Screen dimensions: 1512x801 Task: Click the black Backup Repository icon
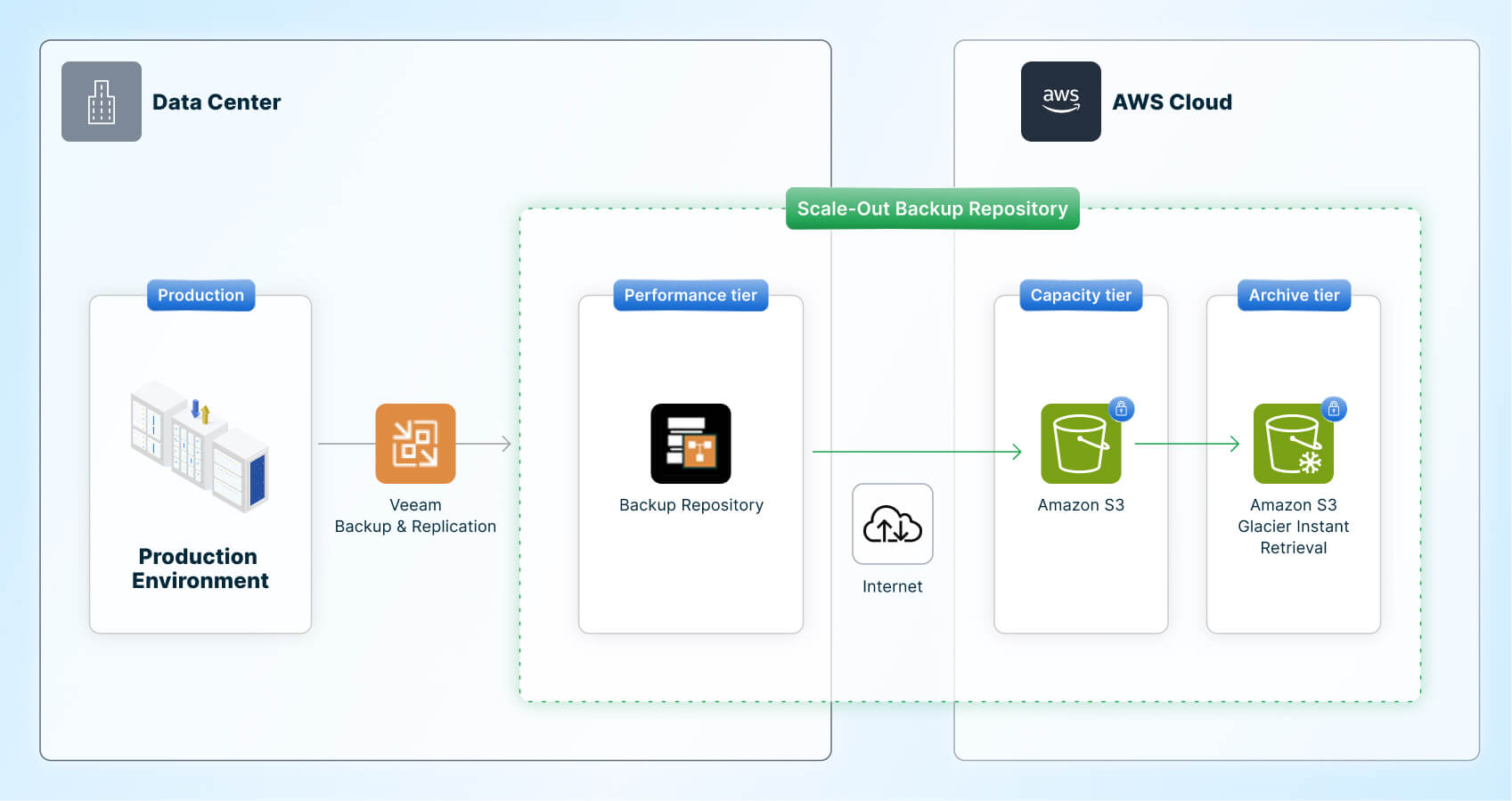691,444
